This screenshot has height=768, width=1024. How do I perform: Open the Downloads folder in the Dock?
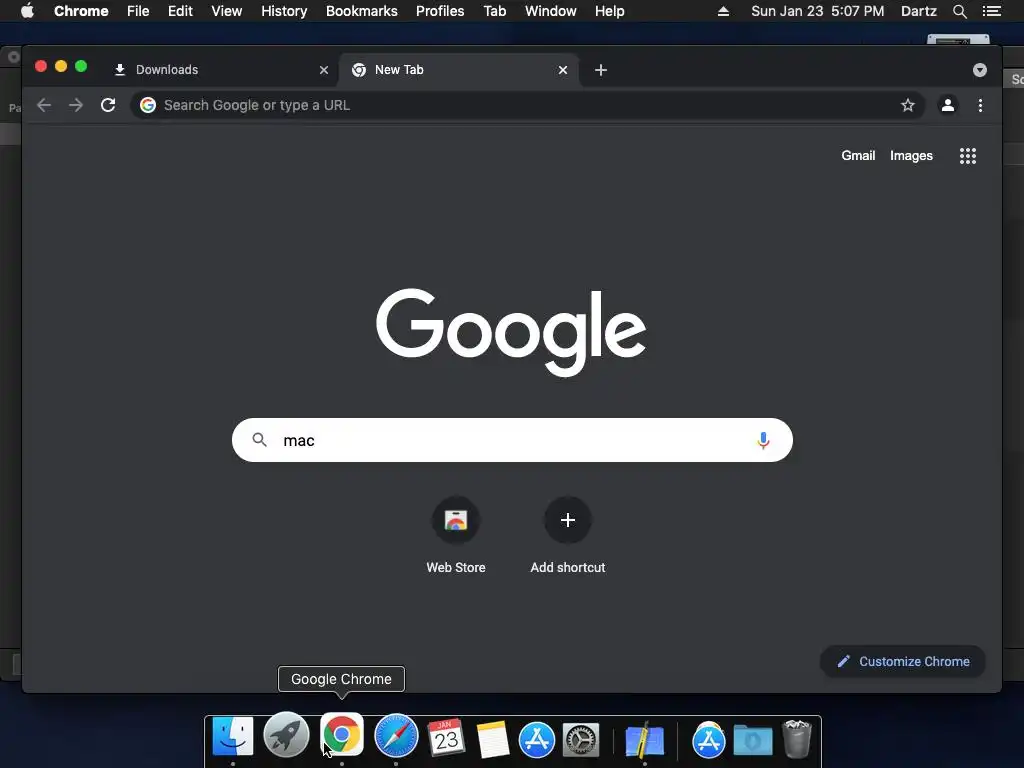coord(753,741)
